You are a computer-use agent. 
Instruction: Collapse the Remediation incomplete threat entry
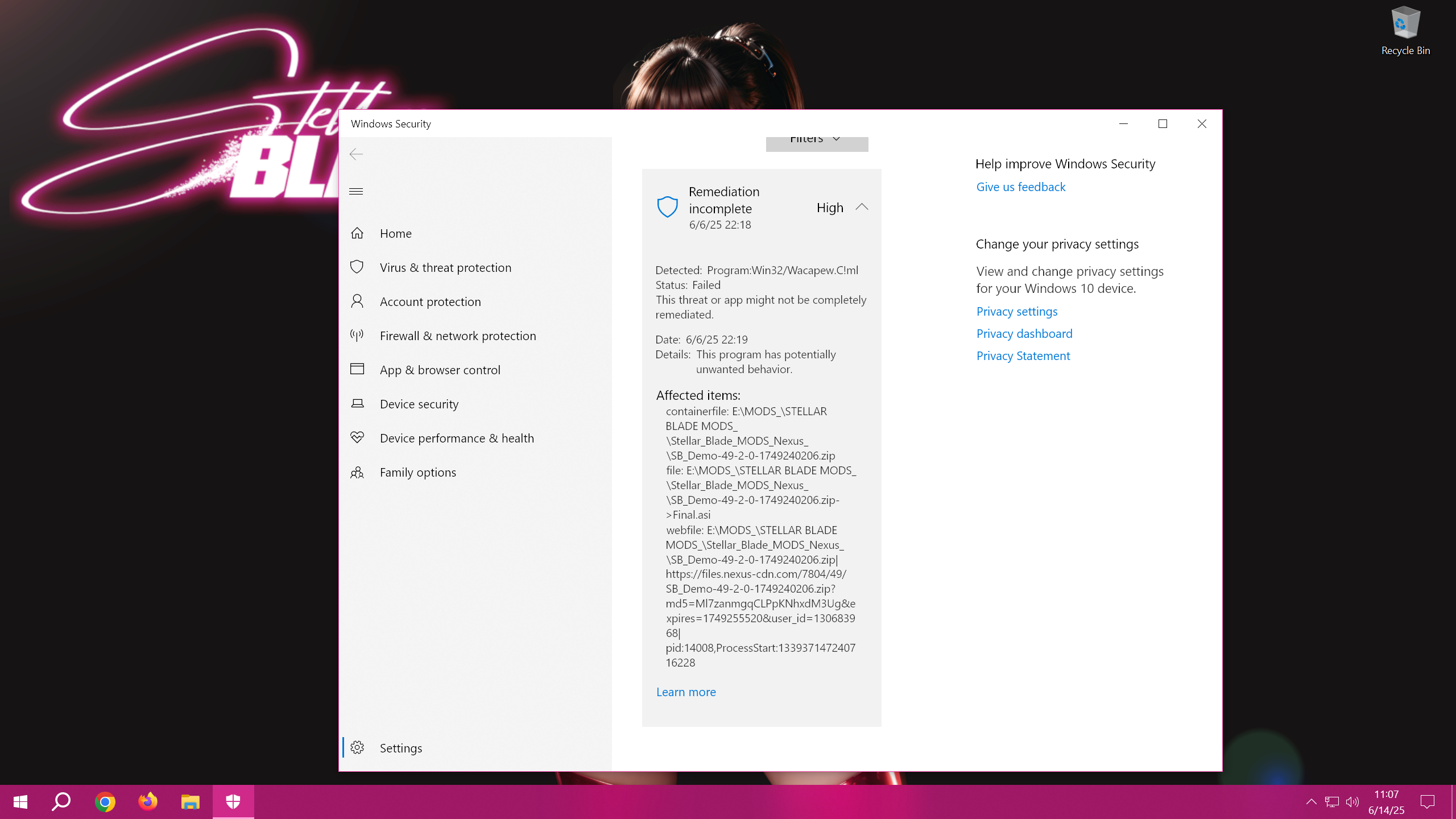pyautogui.click(x=862, y=207)
